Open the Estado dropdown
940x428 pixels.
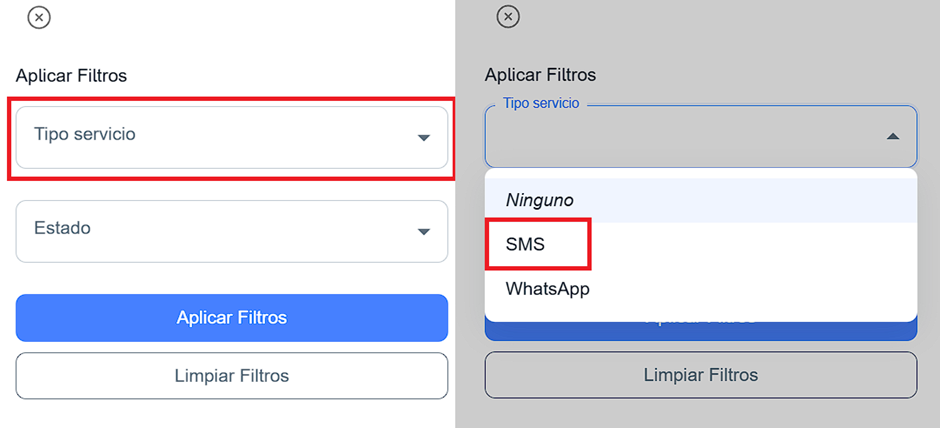(231, 231)
